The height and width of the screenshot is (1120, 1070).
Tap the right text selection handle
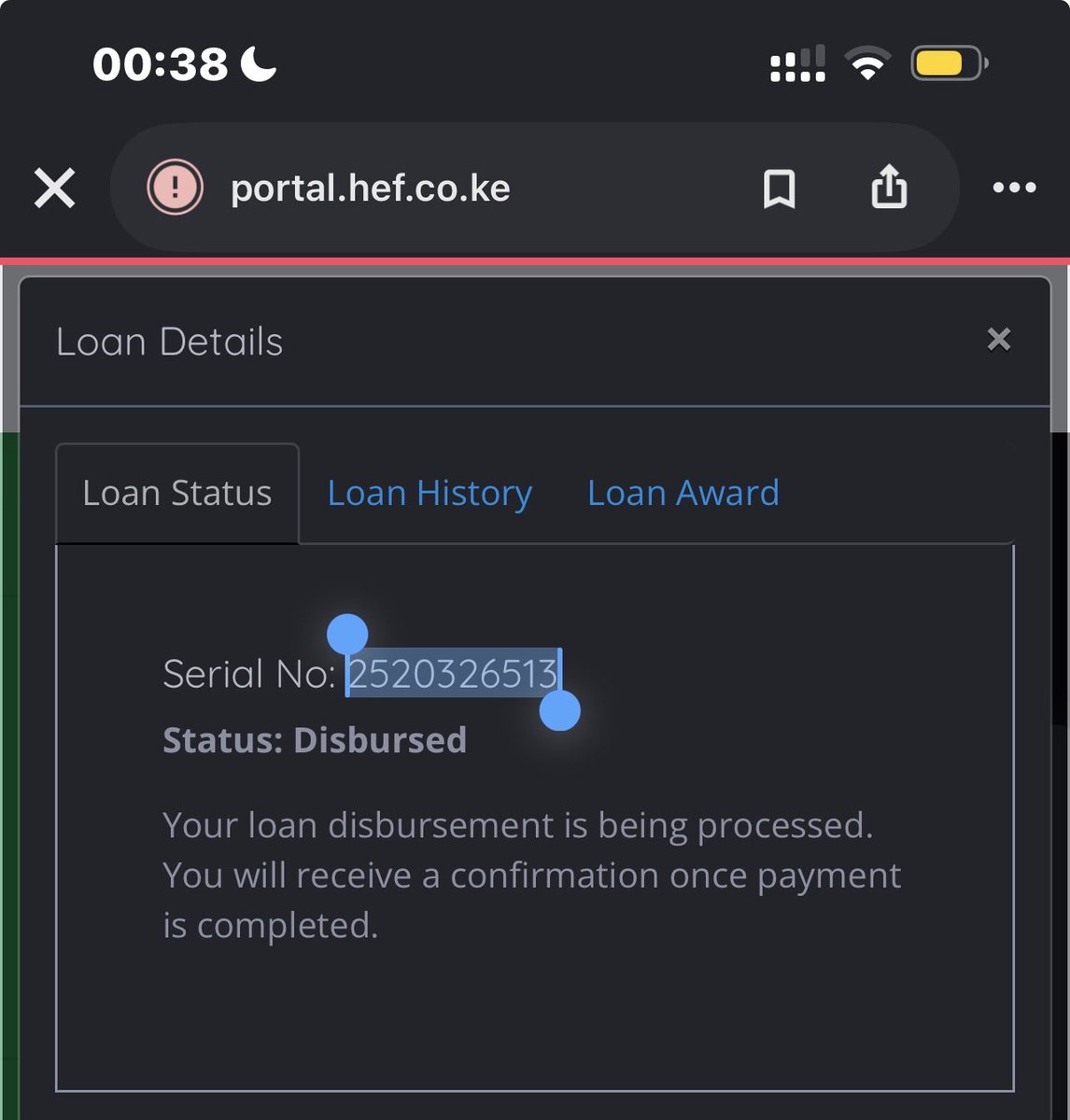(x=560, y=710)
